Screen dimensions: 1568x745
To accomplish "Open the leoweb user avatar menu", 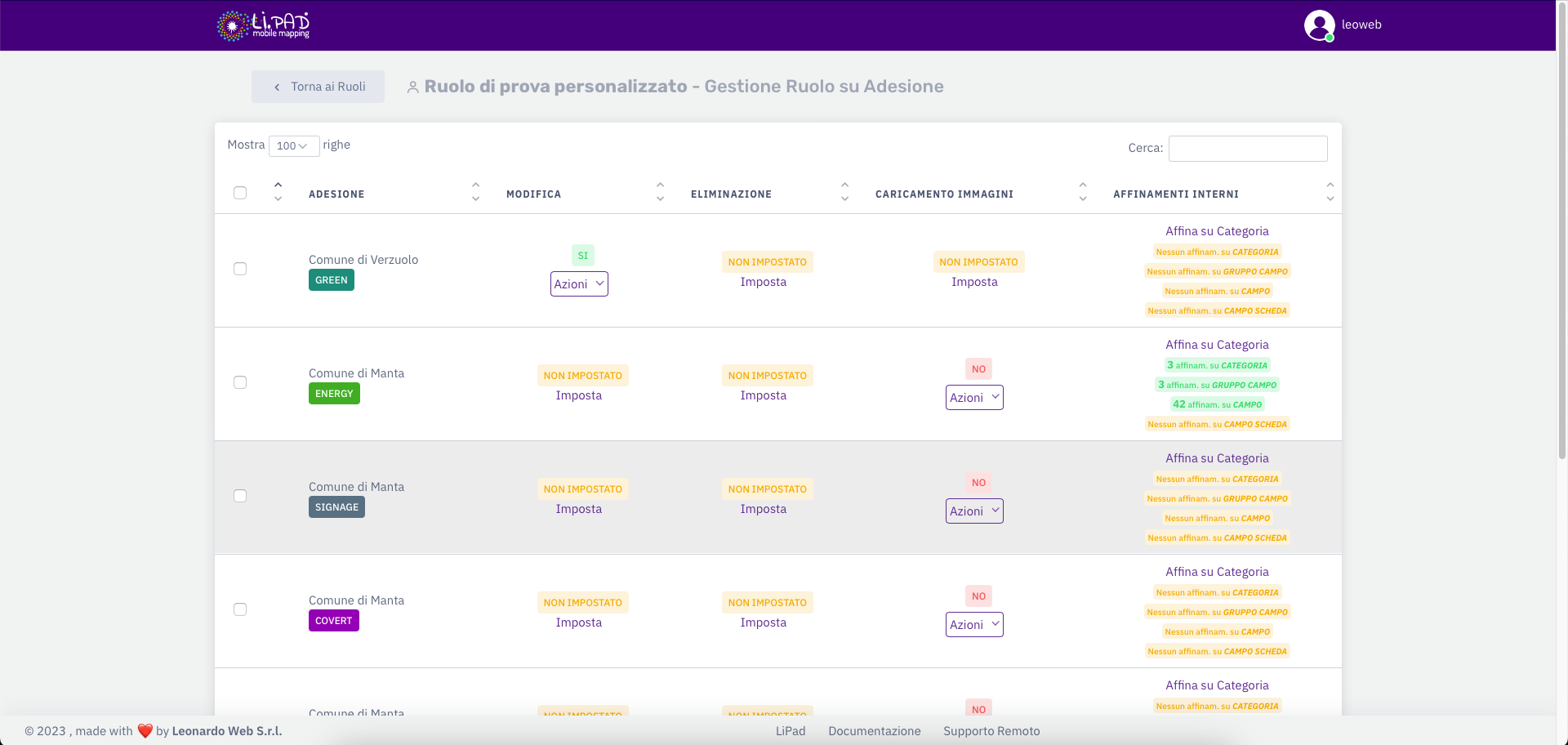I will 1319,25.
